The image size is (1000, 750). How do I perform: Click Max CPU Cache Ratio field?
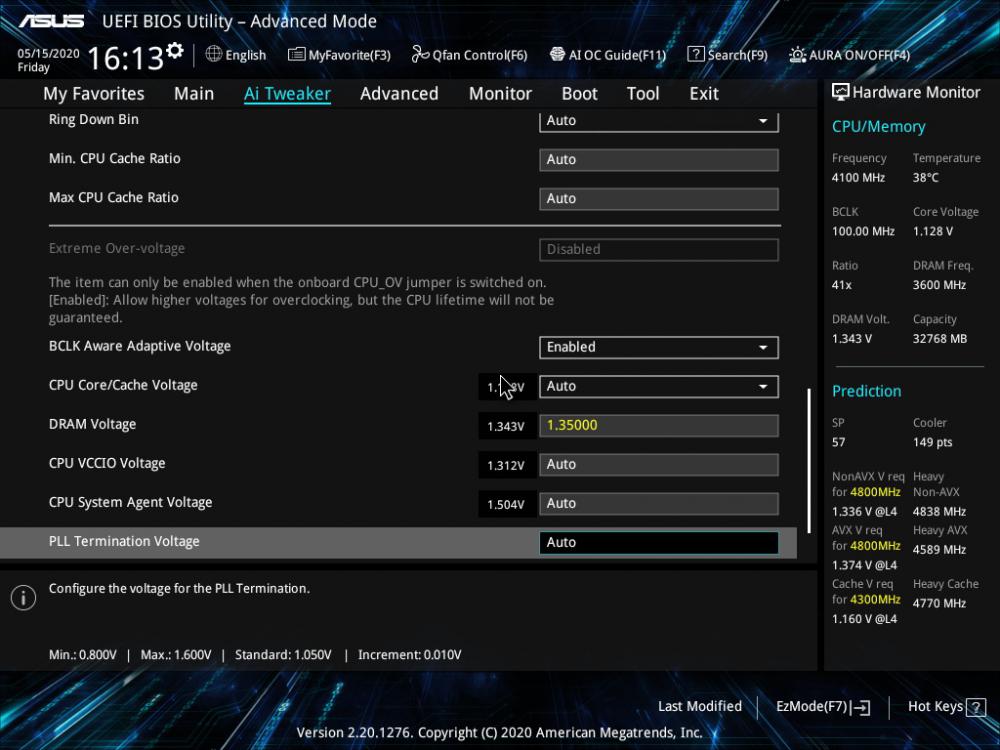659,198
